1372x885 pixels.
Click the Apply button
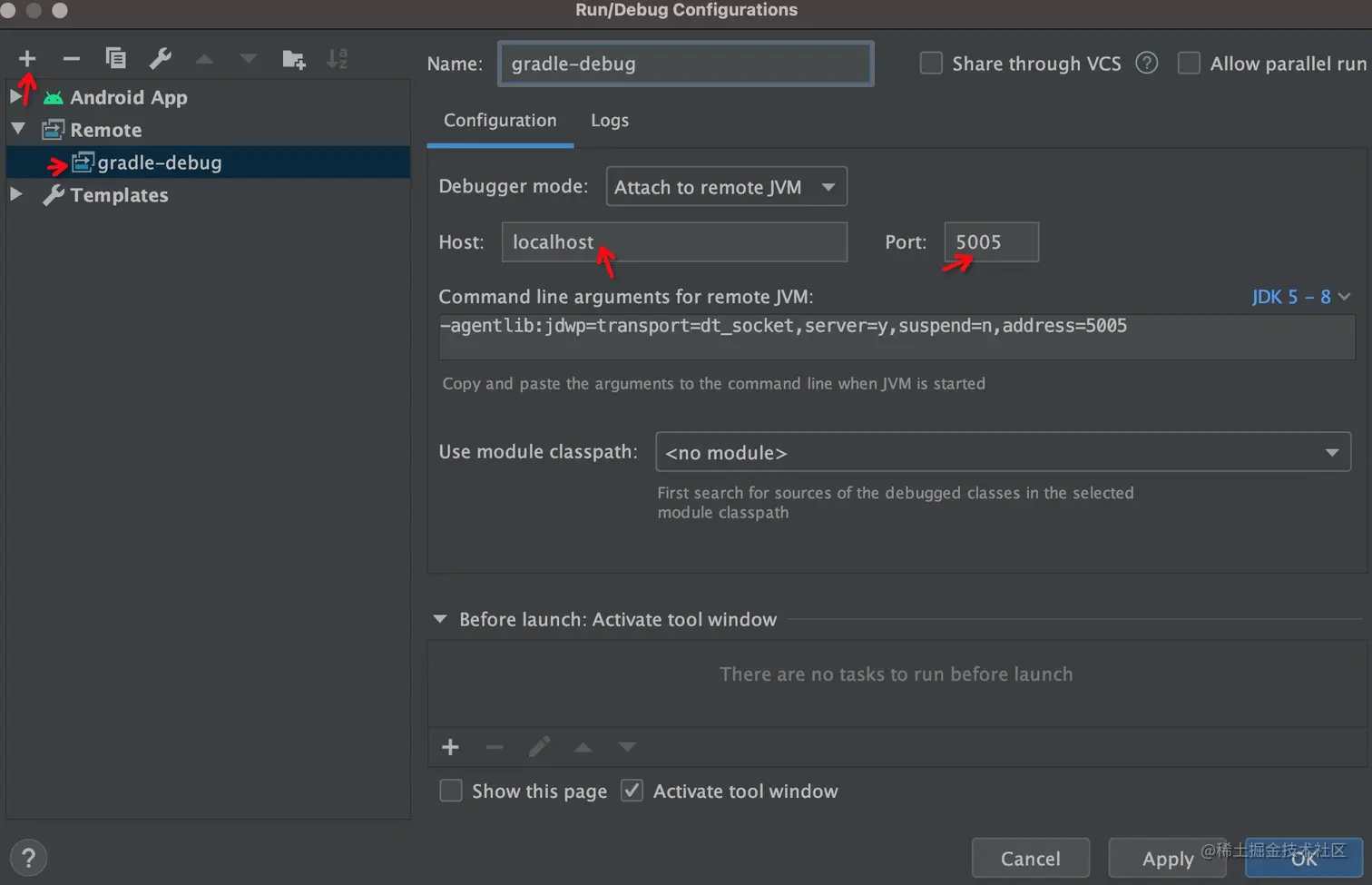pos(1168,858)
